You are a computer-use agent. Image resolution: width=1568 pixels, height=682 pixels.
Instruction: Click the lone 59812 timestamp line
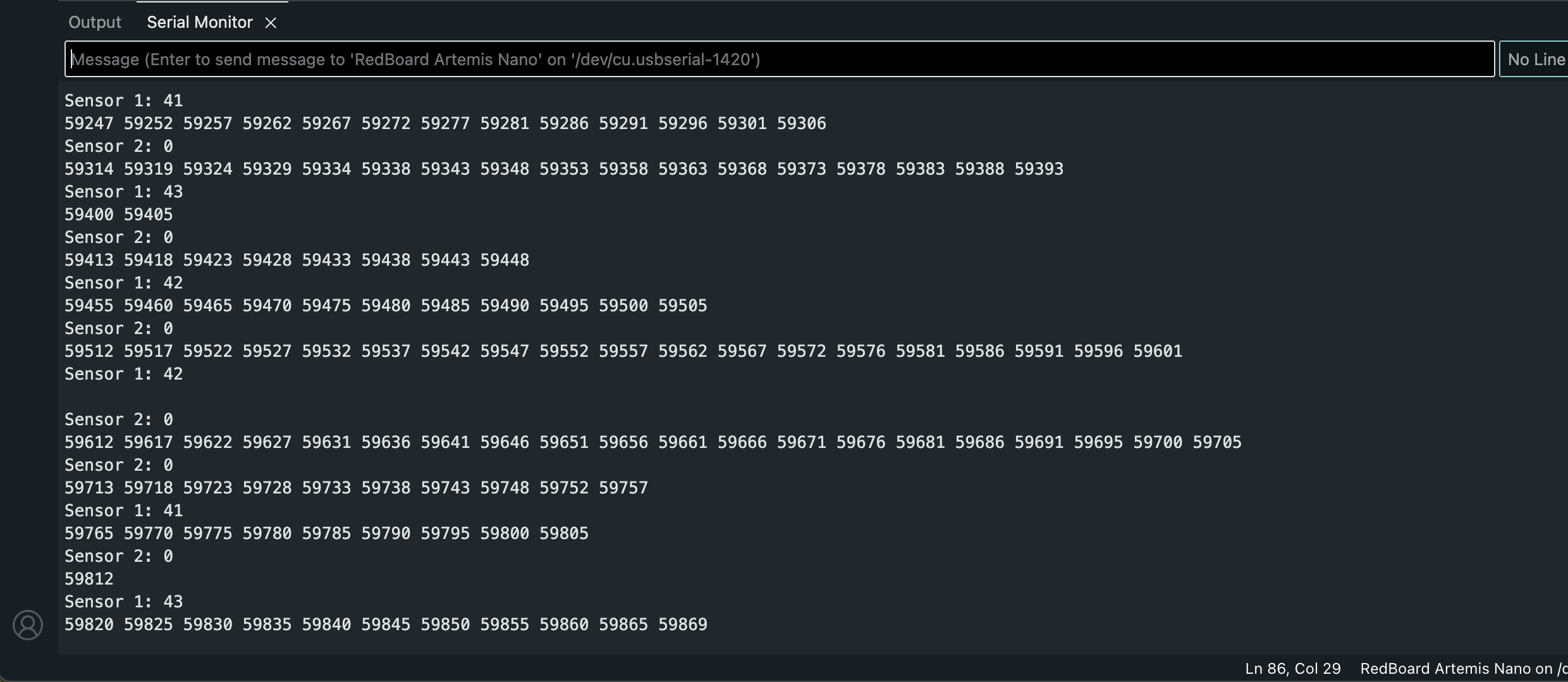89,579
